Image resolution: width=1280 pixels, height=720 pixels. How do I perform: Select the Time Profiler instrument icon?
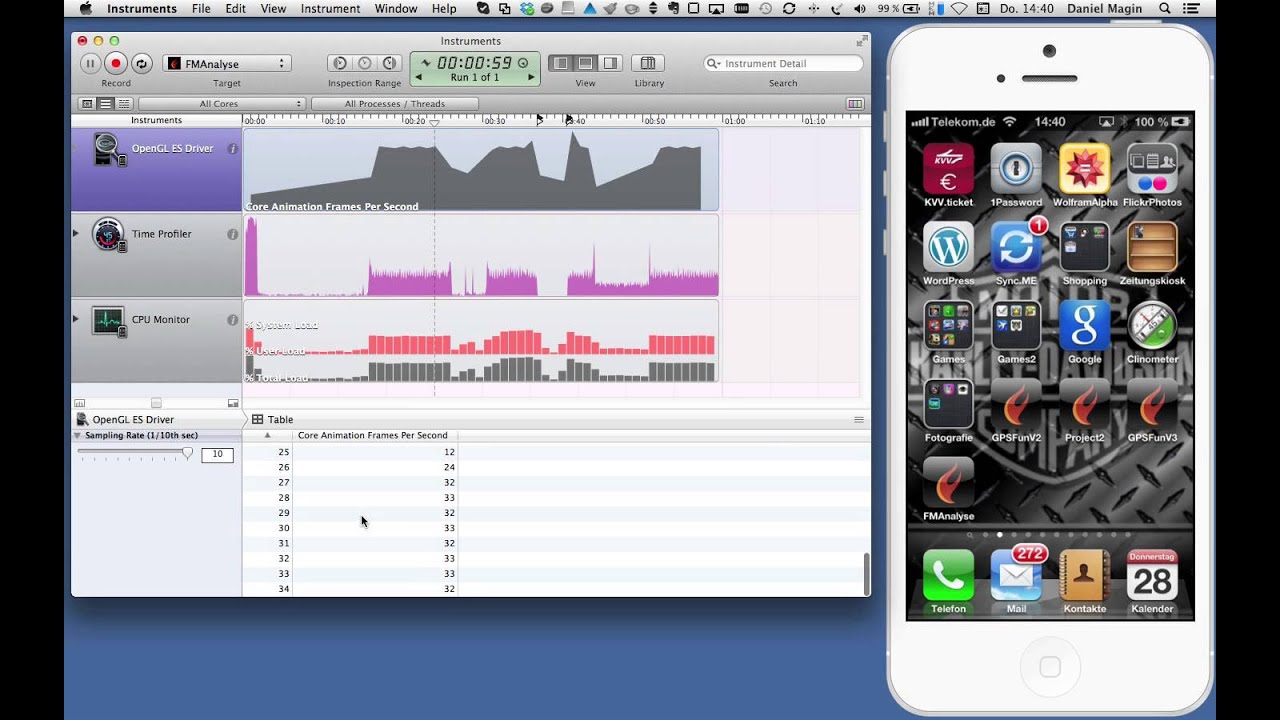108,235
